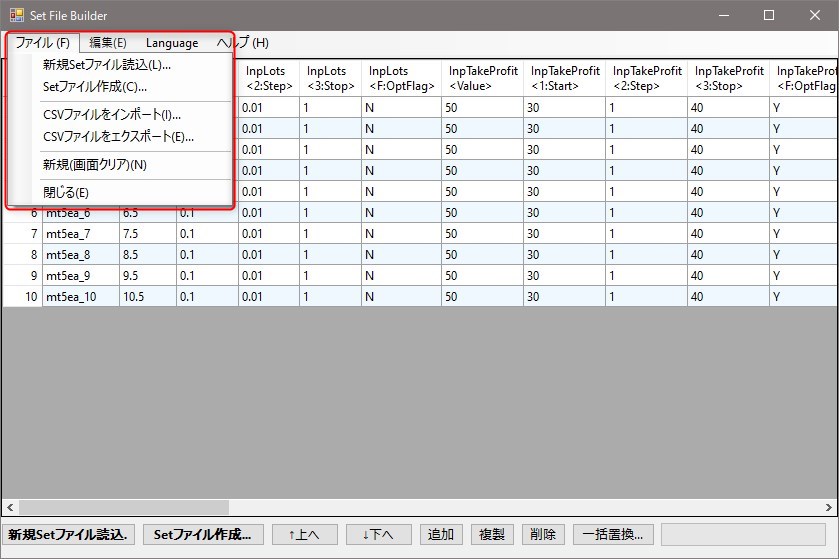The width and height of the screenshot is (839, 559).
Task: Click the mt5ea_9 cell
Action: [x=81, y=275]
